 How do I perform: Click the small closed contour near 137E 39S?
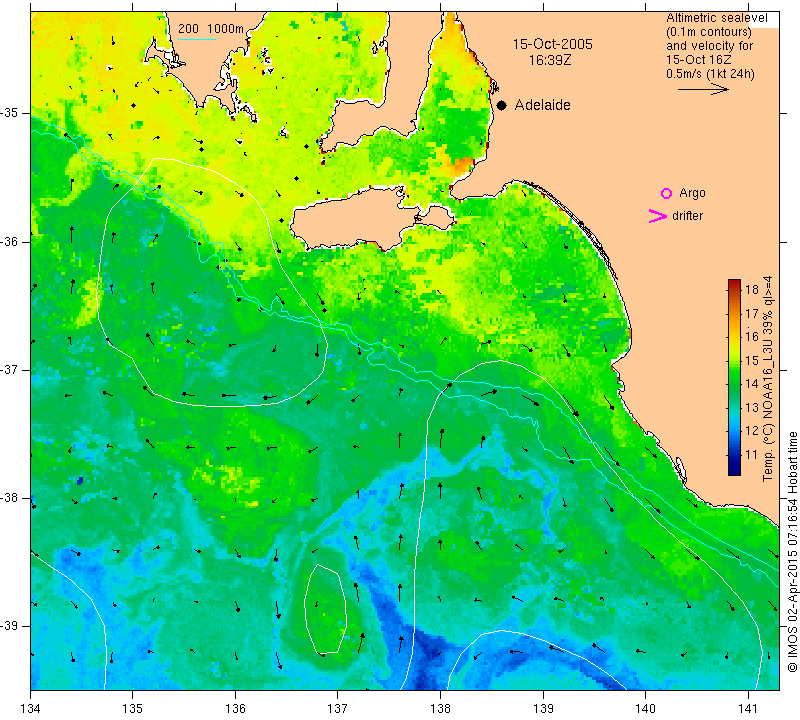click(x=326, y=609)
